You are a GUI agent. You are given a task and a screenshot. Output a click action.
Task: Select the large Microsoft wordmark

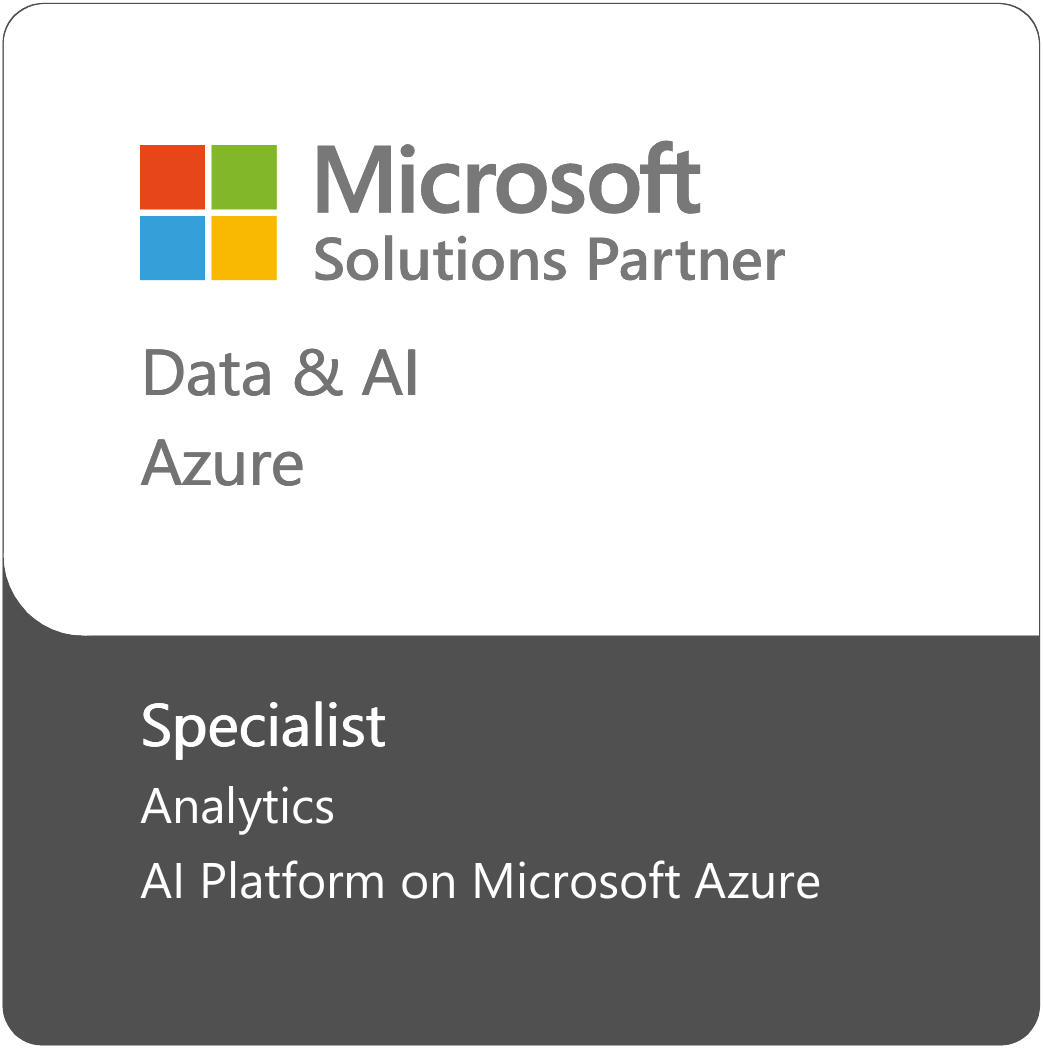pyautogui.click(x=508, y=181)
